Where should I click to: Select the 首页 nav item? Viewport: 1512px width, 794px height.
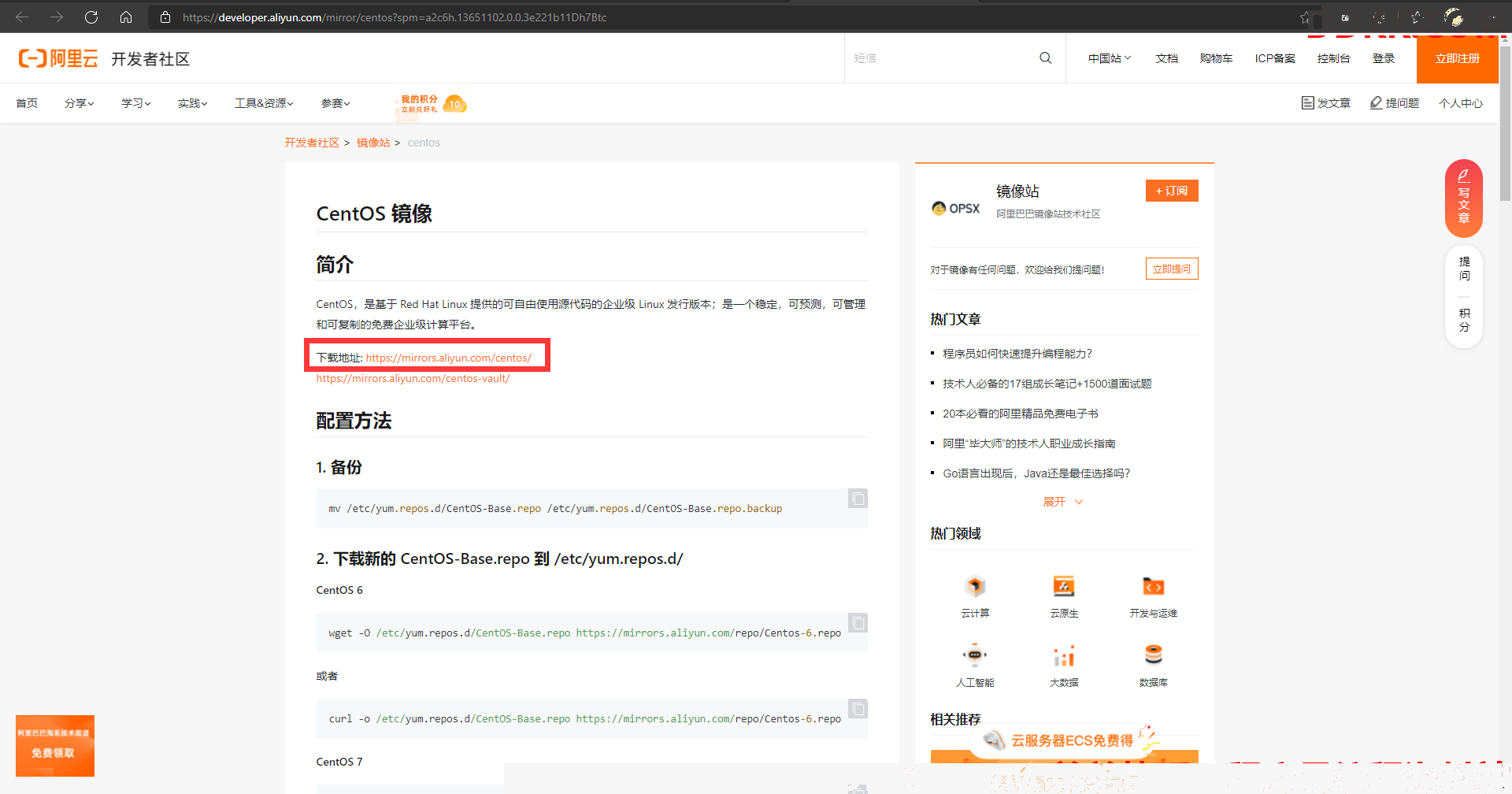coord(27,103)
